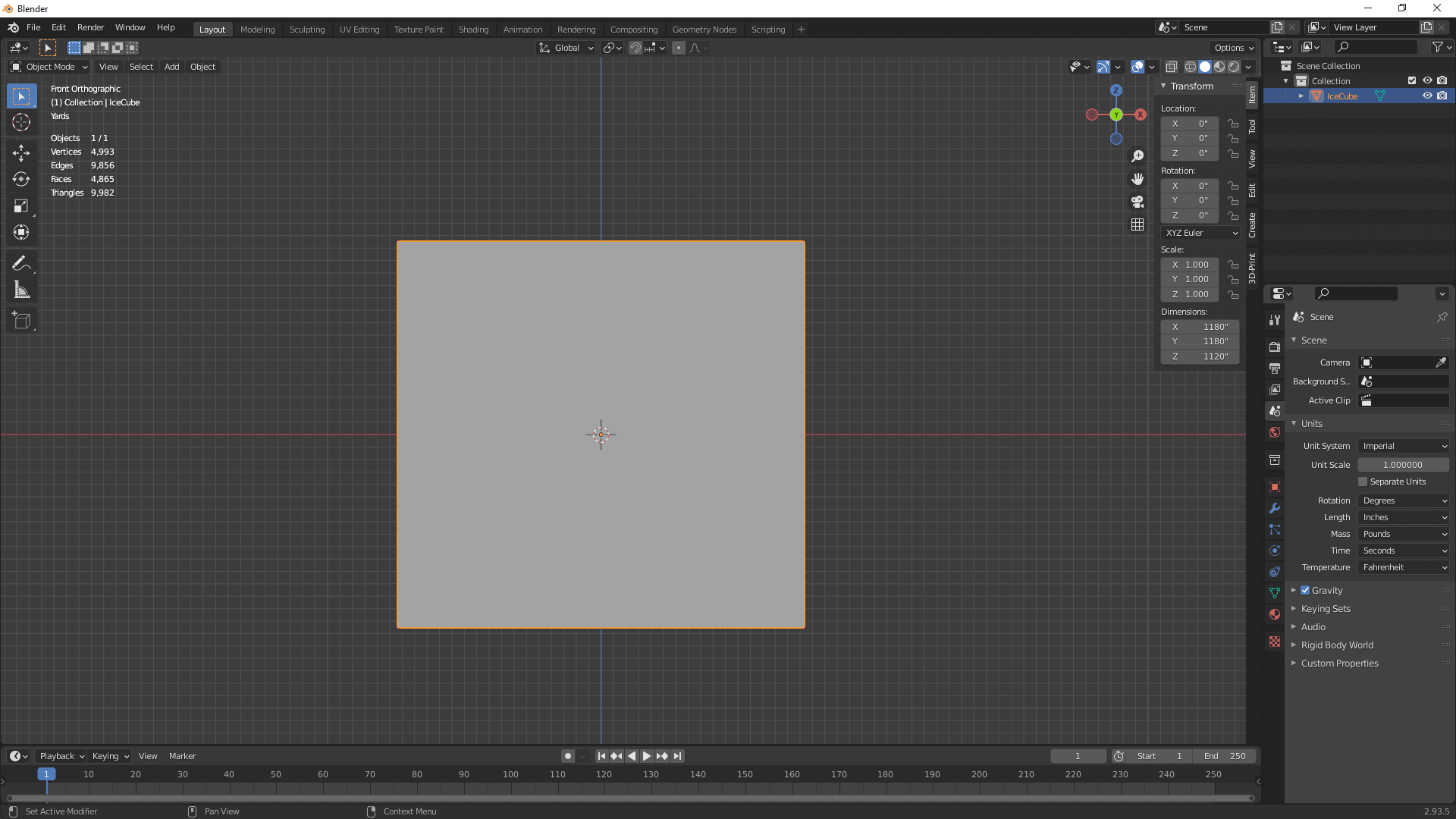Click the Add menu in header
Image resolution: width=1456 pixels, height=819 pixels.
171,66
